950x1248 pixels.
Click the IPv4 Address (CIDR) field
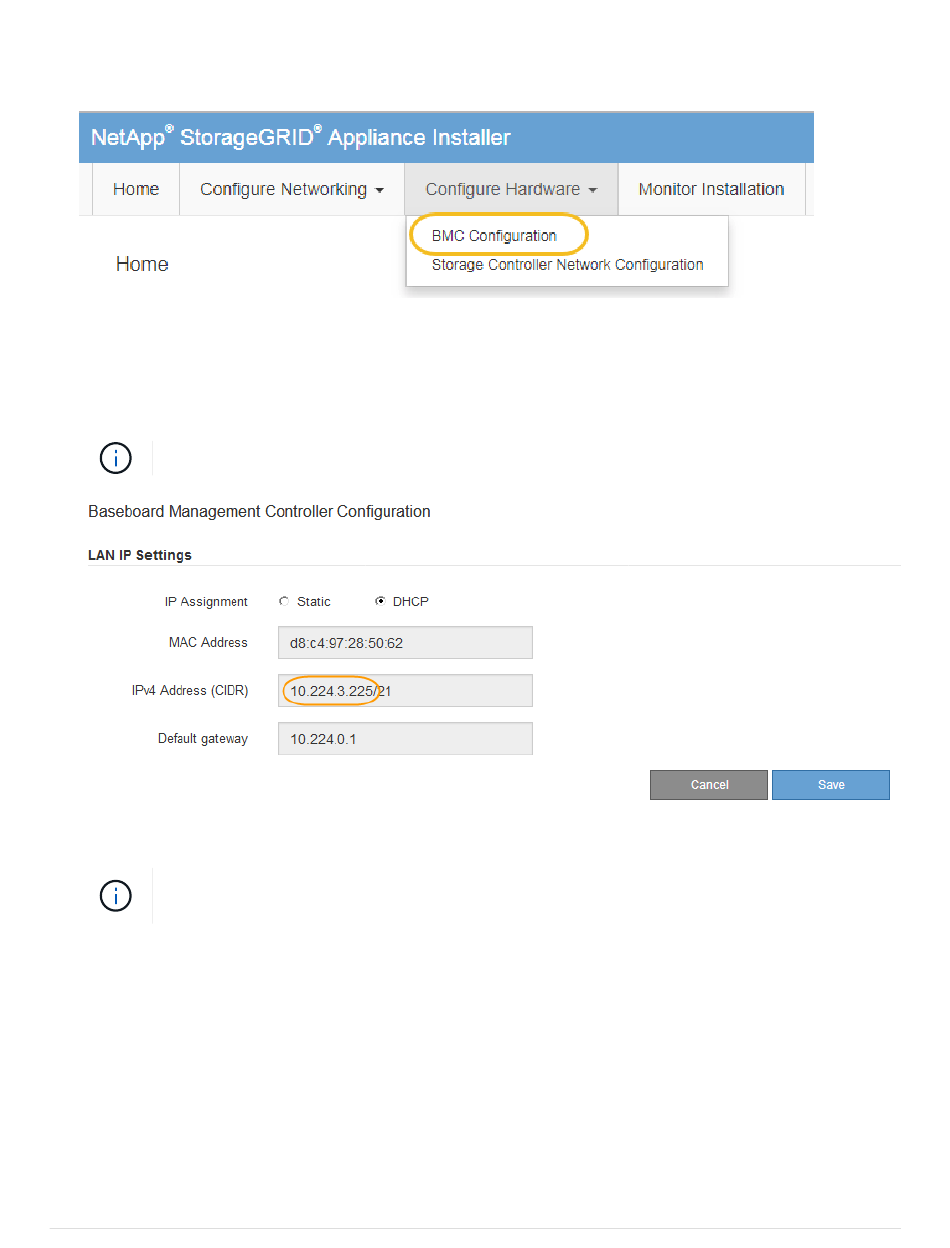pos(405,691)
